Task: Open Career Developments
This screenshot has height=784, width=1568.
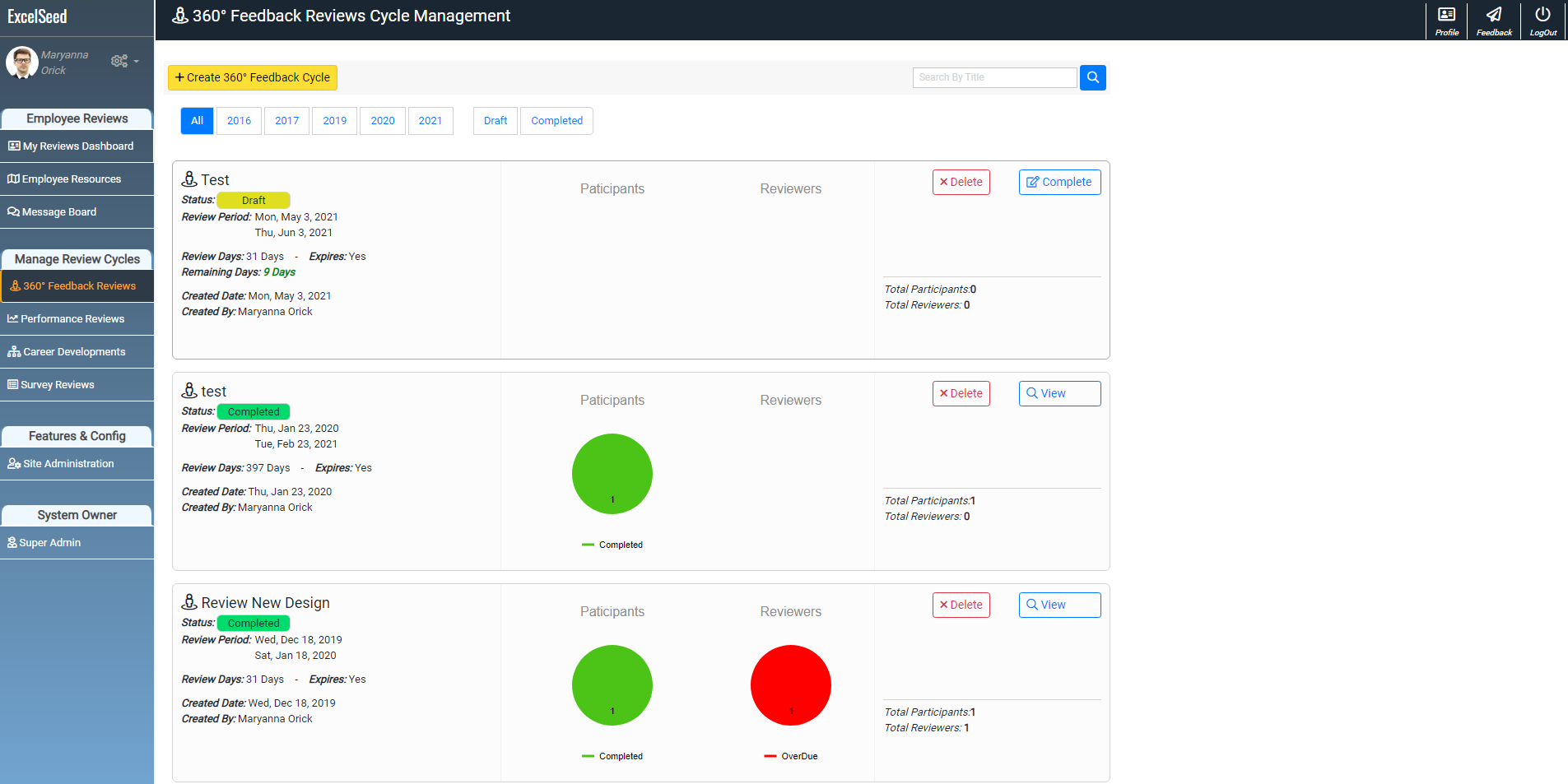Action: [73, 351]
